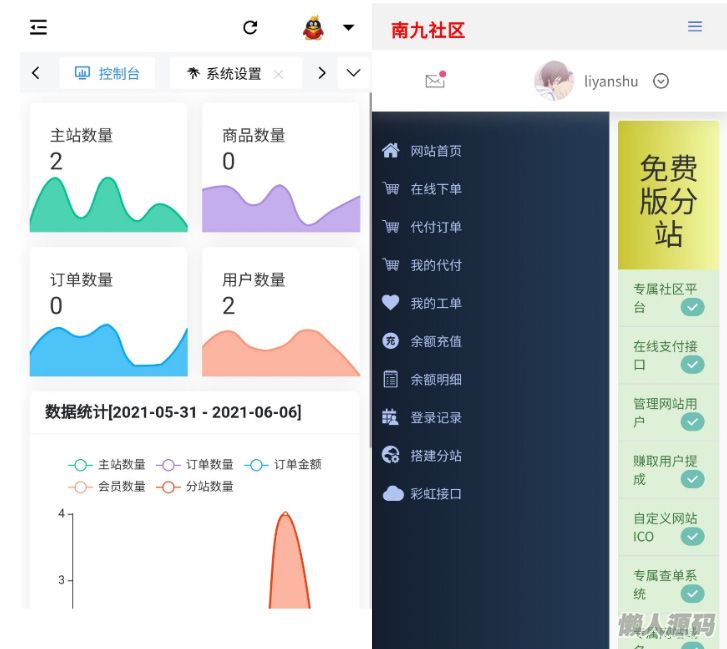Image resolution: width=727 pixels, height=649 pixels.
Task: Click the ledger icon beside 余额明细
Action: 390,379
